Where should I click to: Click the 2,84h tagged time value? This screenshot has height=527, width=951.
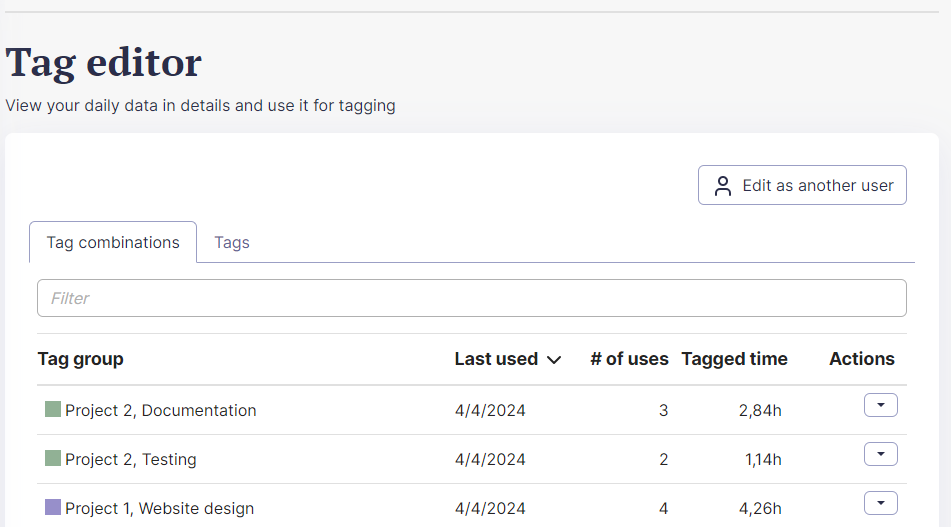click(x=760, y=410)
